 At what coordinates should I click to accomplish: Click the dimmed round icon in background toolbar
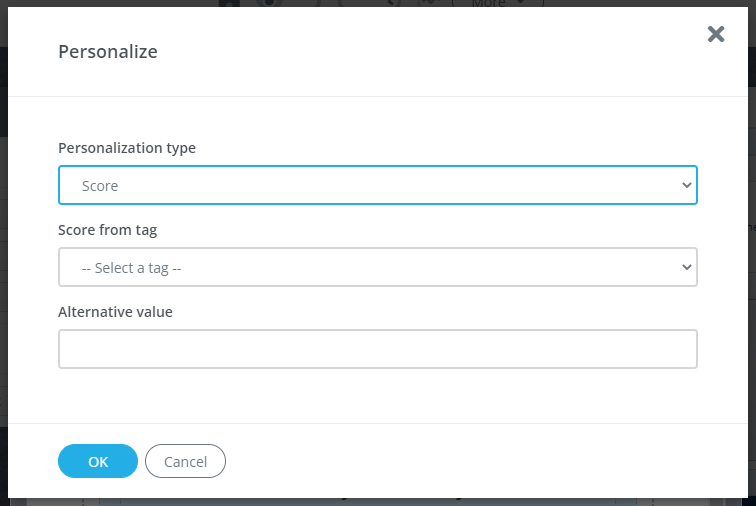click(269, 3)
